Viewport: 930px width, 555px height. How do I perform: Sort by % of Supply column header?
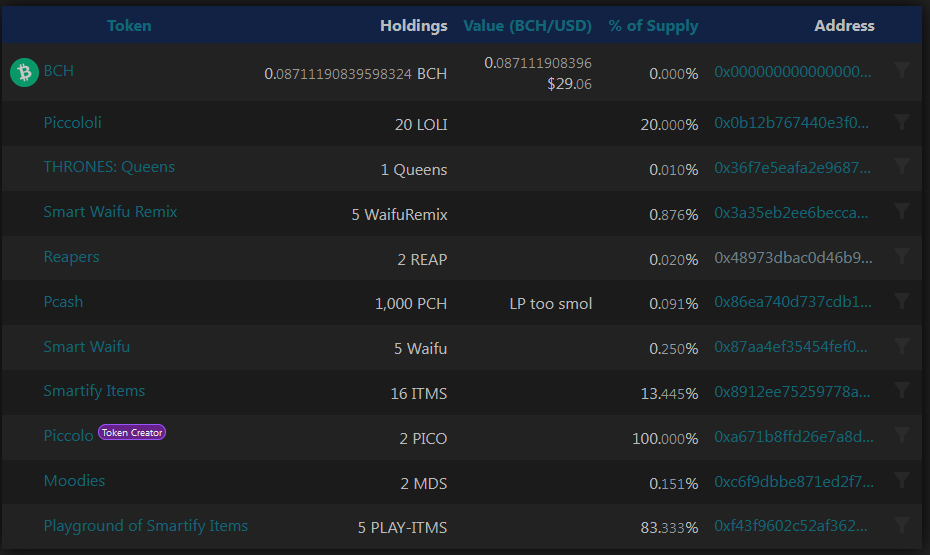coord(653,25)
